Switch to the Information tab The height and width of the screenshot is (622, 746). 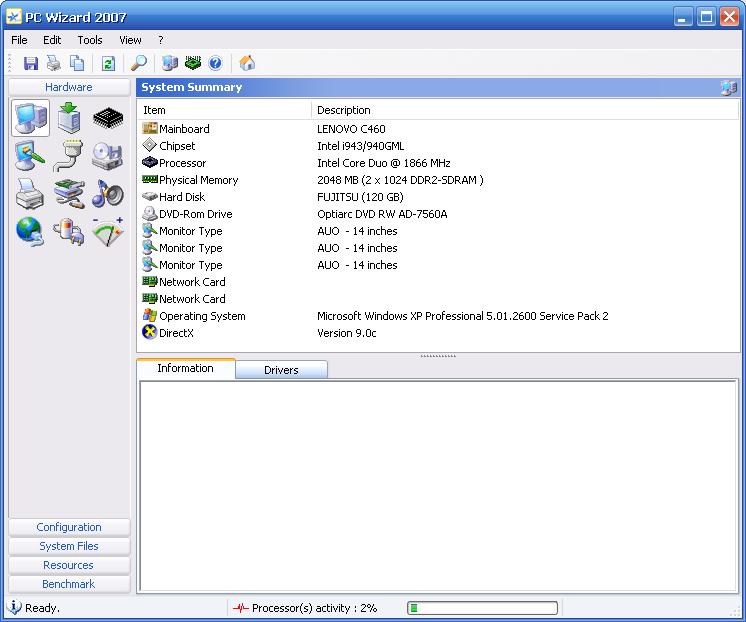[x=186, y=368]
